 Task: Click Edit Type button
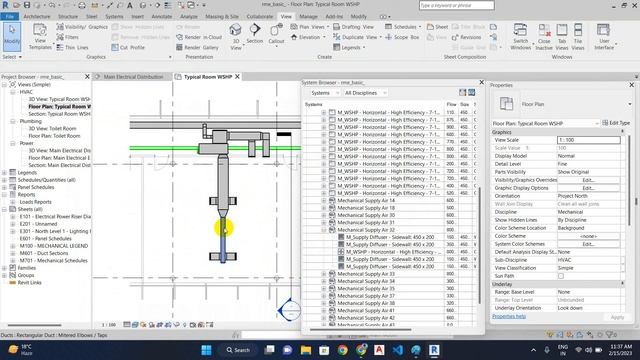coord(616,123)
